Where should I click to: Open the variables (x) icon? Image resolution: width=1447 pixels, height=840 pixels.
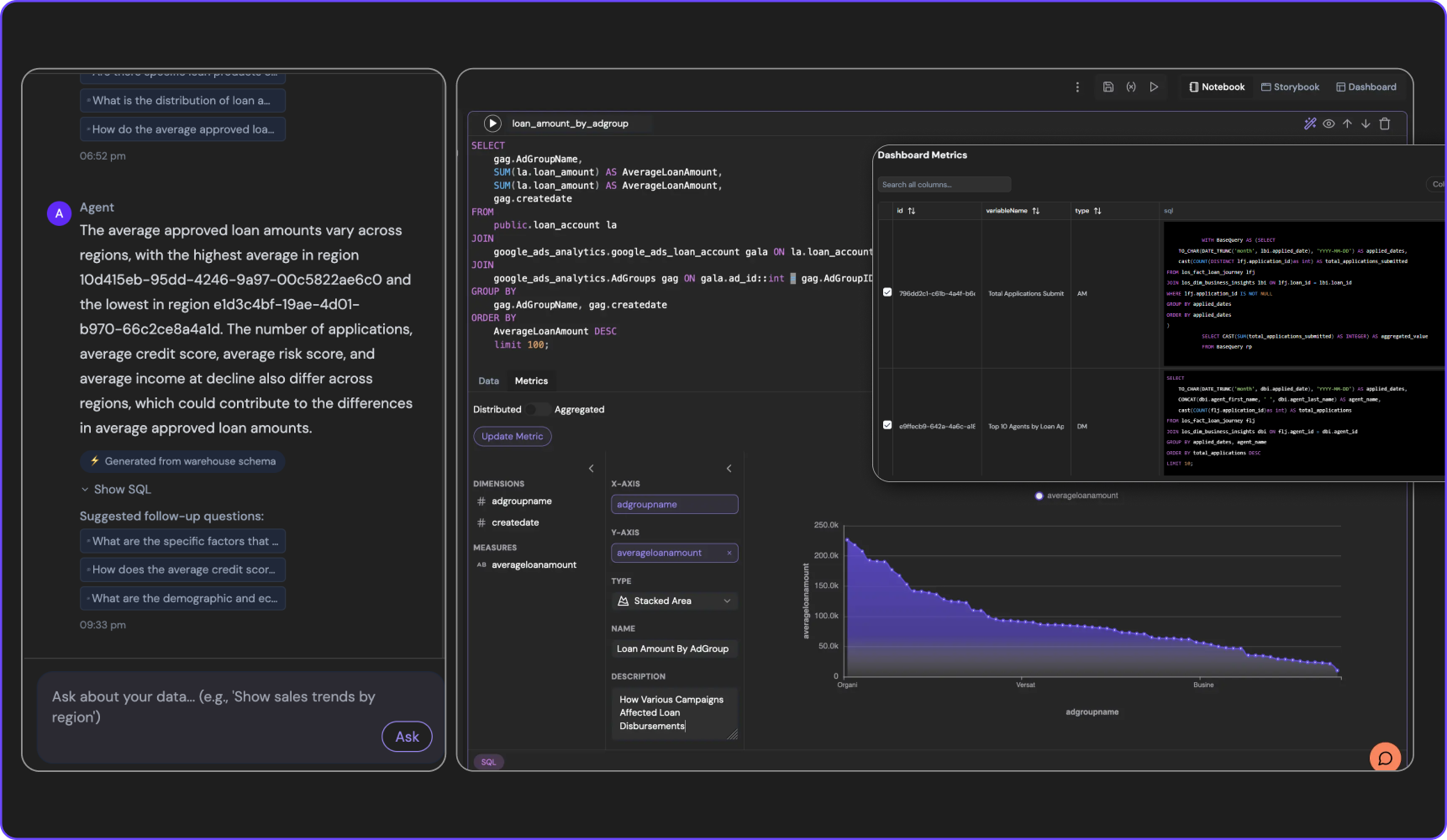click(1131, 87)
